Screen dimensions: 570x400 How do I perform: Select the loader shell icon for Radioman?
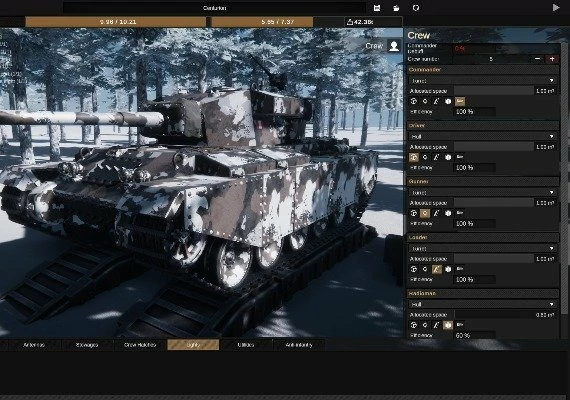click(x=437, y=325)
